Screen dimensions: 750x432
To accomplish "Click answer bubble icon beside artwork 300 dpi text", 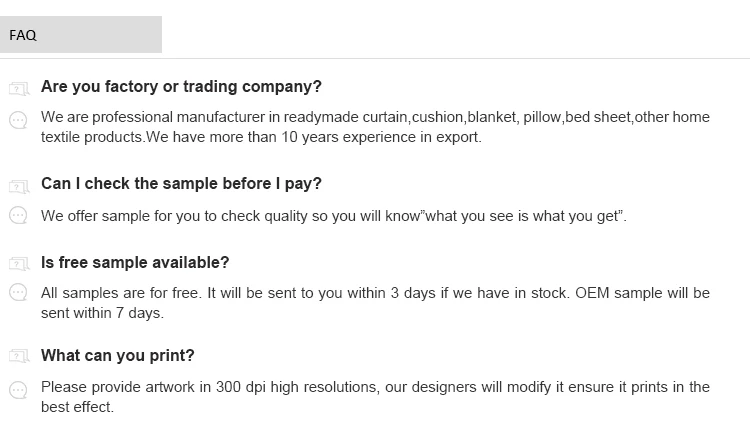I will click(18, 390).
